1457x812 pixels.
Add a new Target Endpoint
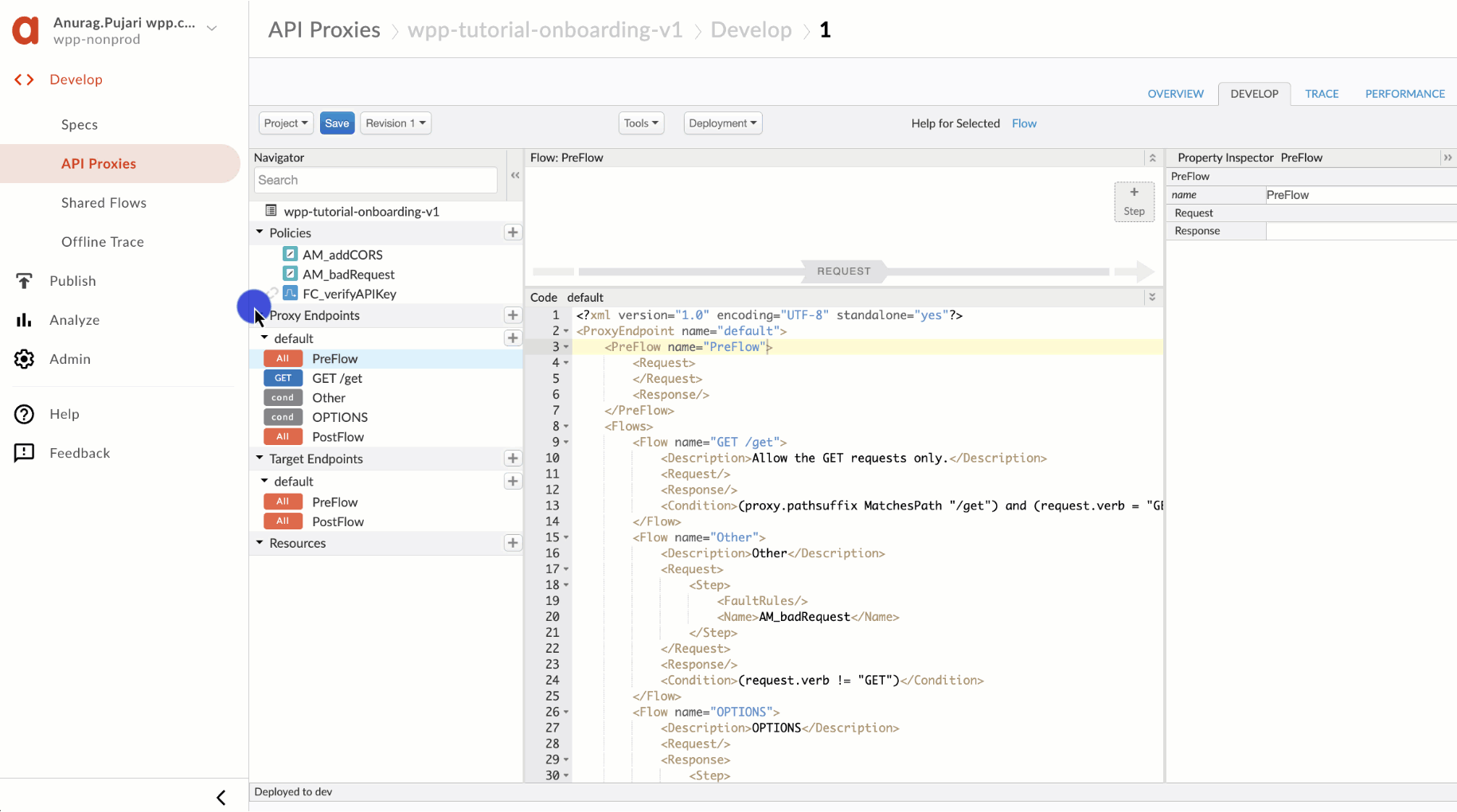tap(513, 459)
